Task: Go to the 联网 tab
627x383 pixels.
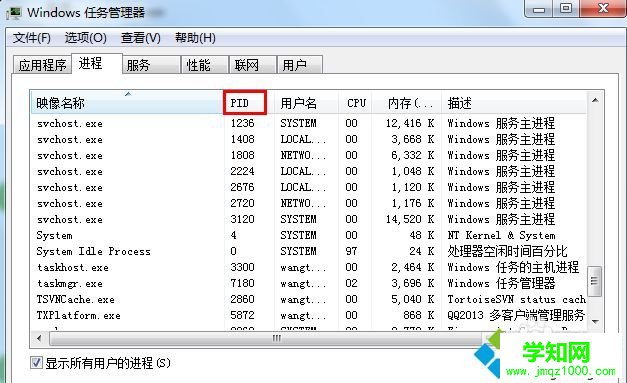Action: click(x=252, y=65)
